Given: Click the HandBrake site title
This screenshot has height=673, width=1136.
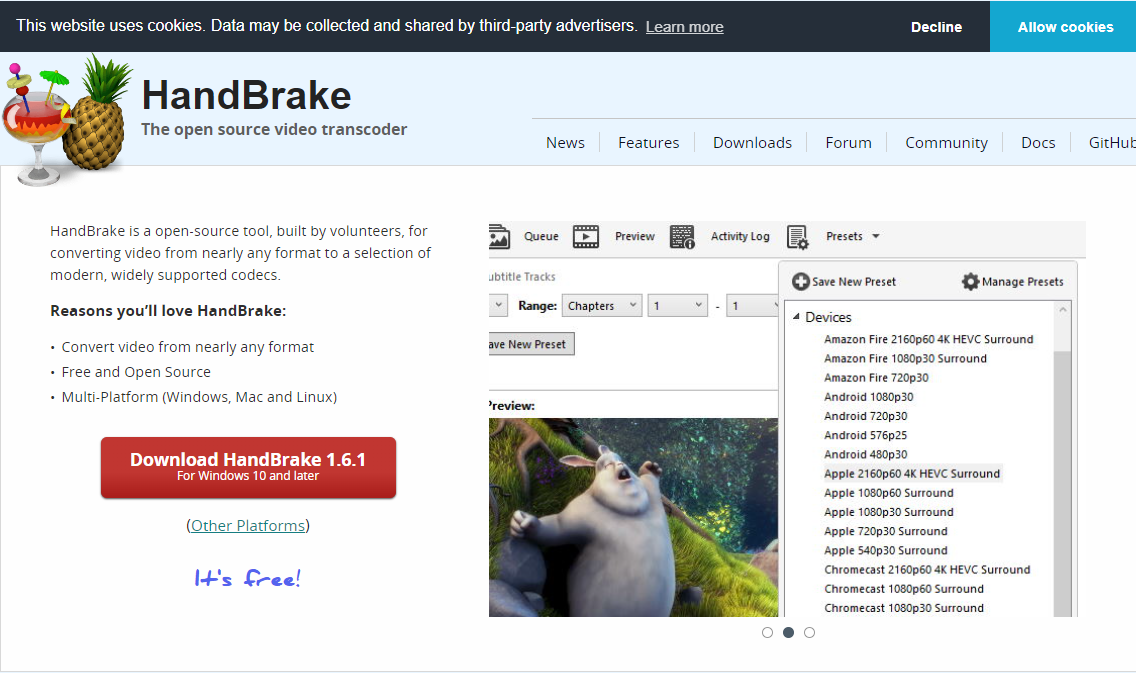Looking at the screenshot, I should 246,95.
